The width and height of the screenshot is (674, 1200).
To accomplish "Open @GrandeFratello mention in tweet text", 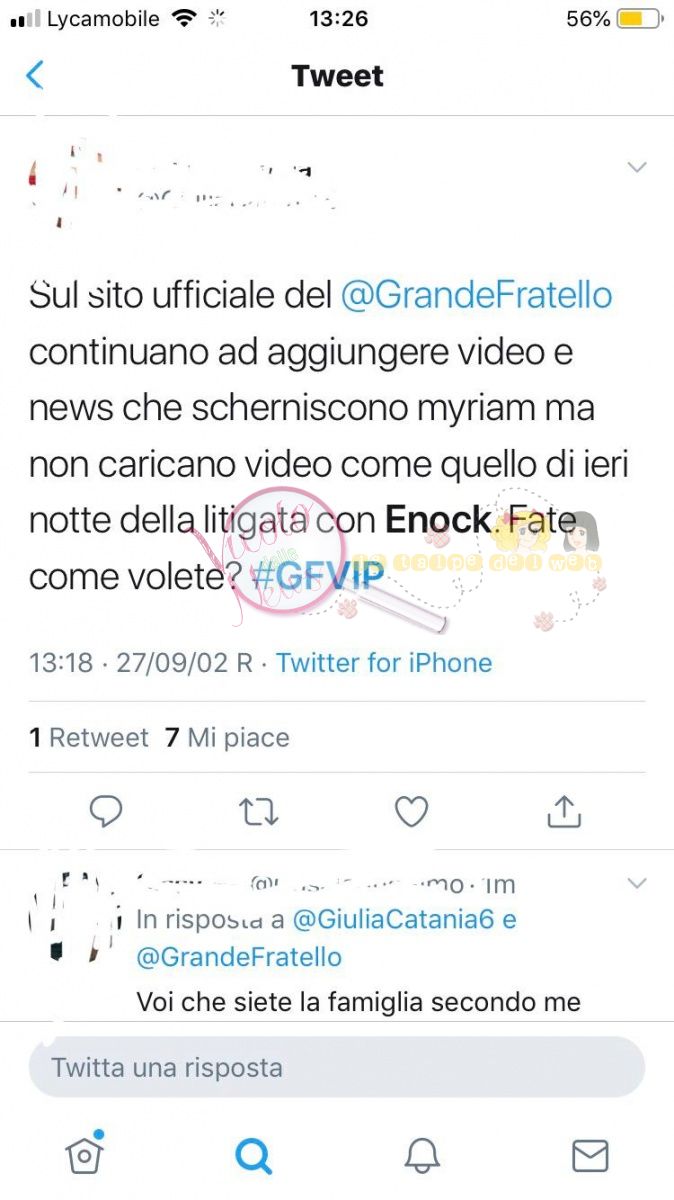I will click(x=477, y=296).
